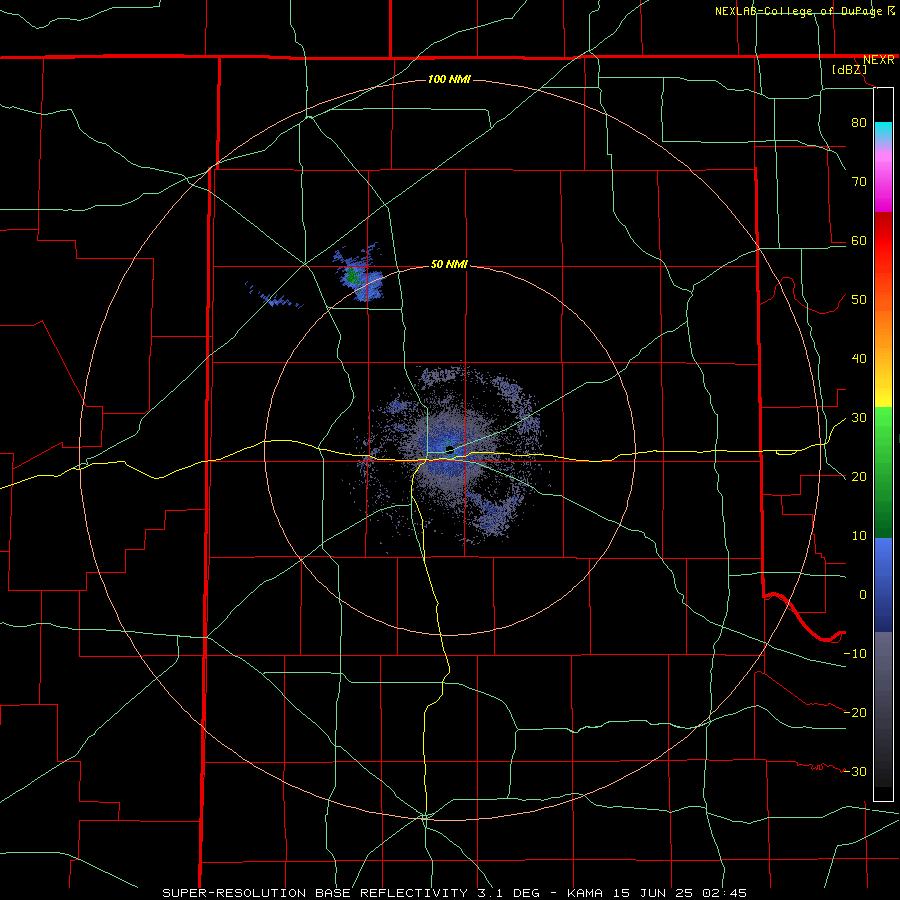This screenshot has height=900, width=900.
Task: Click the 70 dBZ scale value
Action: 859,181
